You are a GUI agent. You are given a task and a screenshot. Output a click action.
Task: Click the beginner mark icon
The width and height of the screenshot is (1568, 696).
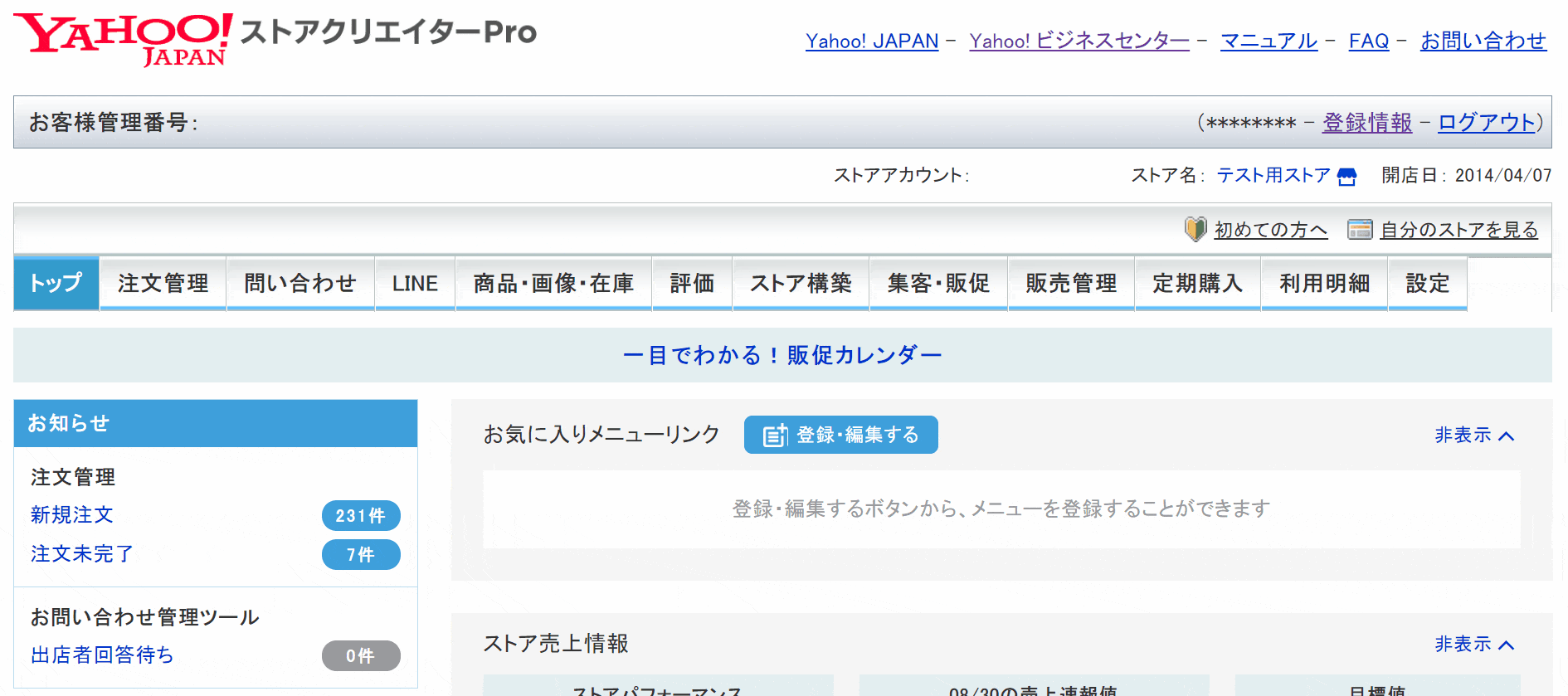click(1195, 229)
